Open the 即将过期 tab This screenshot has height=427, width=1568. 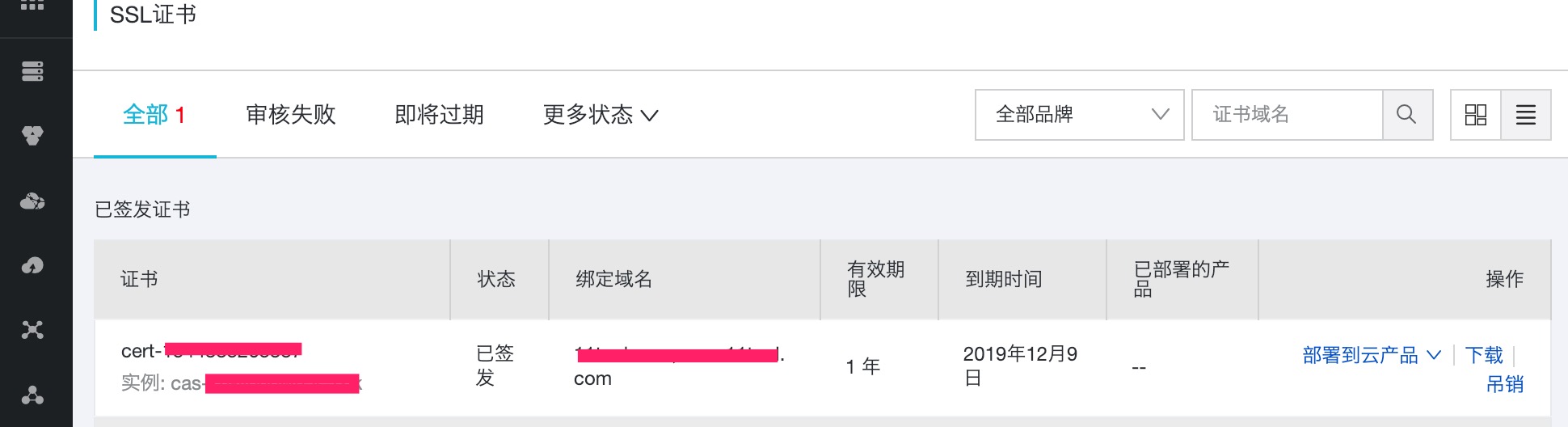pyautogui.click(x=440, y=115)
